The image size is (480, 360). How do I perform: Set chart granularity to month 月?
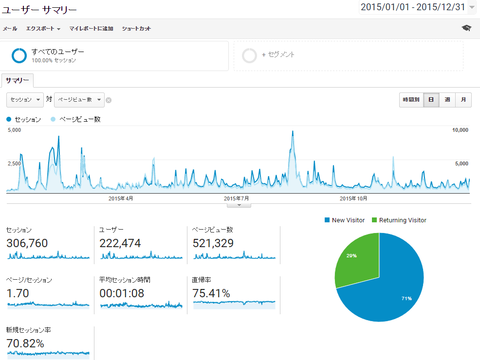pos(463,100)
